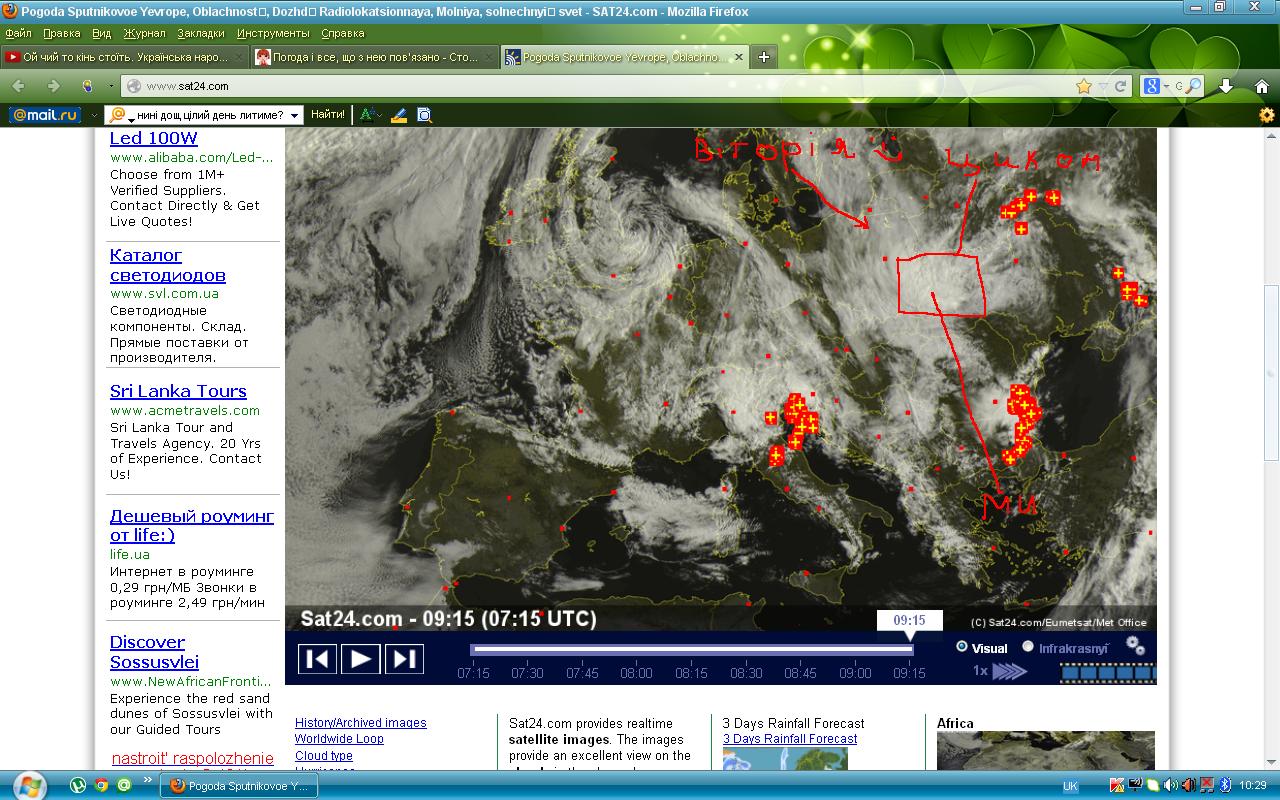Select the Visual imagery radio button
1280x800 pixels.
point(962,647)
